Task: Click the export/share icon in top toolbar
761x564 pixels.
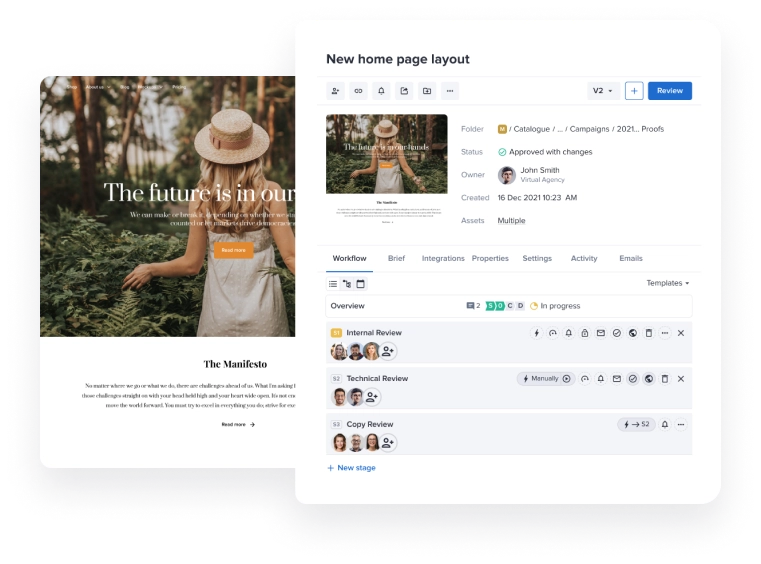Action: 404,91
